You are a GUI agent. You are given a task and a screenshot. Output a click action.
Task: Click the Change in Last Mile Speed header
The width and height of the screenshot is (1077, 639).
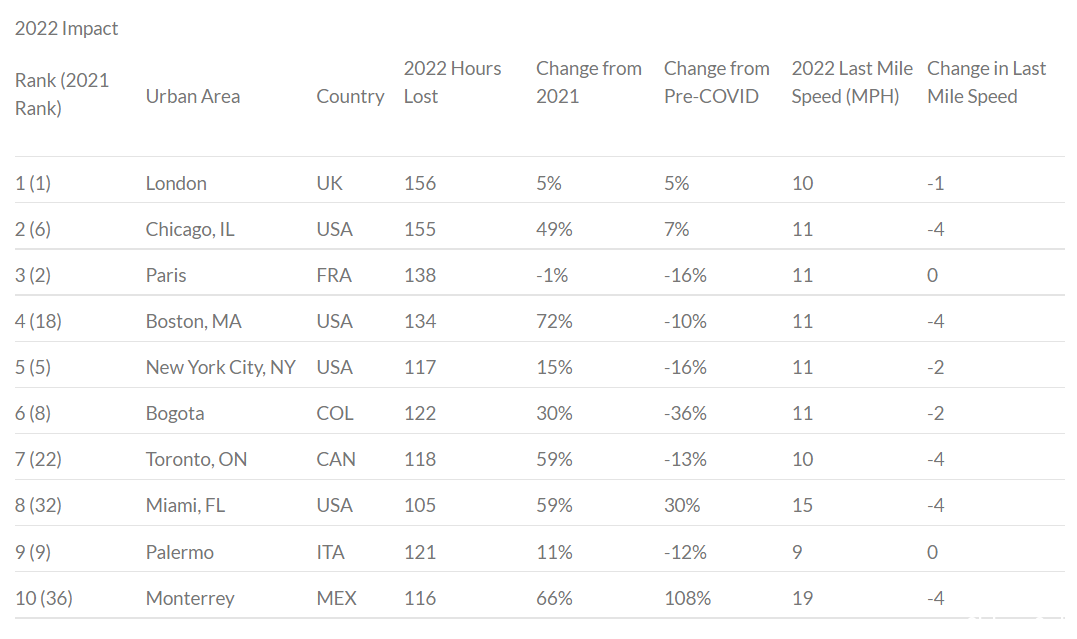point(986,82)
